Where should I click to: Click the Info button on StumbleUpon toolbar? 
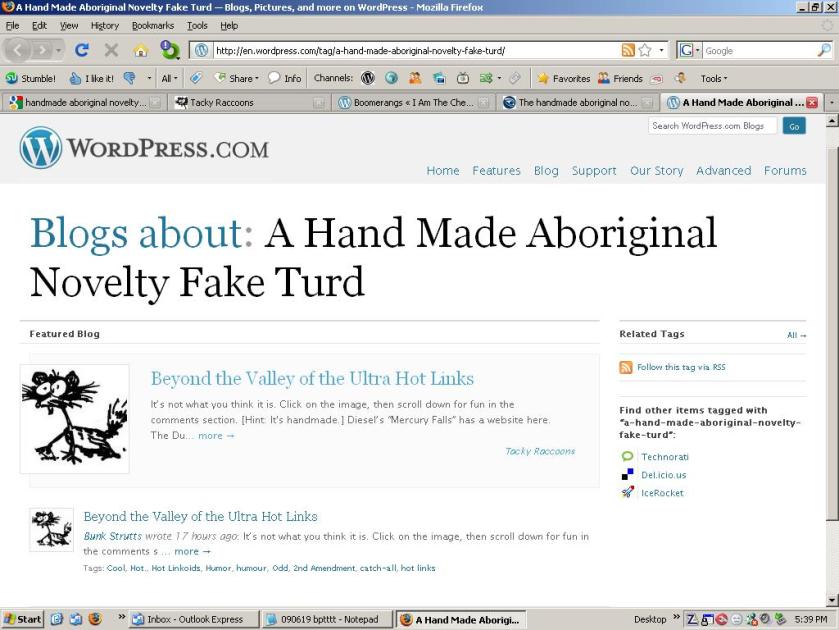[x=287, y=77]
